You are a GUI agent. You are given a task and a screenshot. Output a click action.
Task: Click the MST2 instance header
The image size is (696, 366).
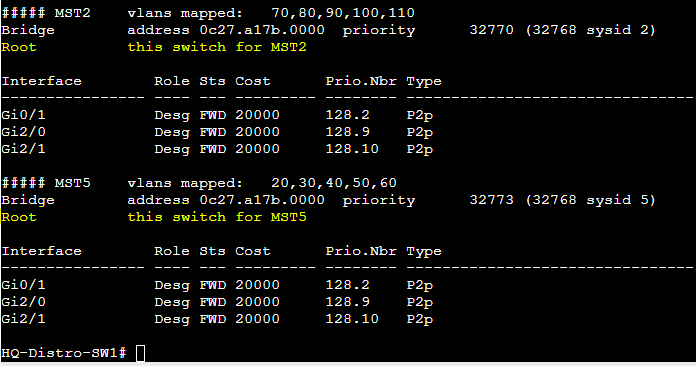(46, 13)
